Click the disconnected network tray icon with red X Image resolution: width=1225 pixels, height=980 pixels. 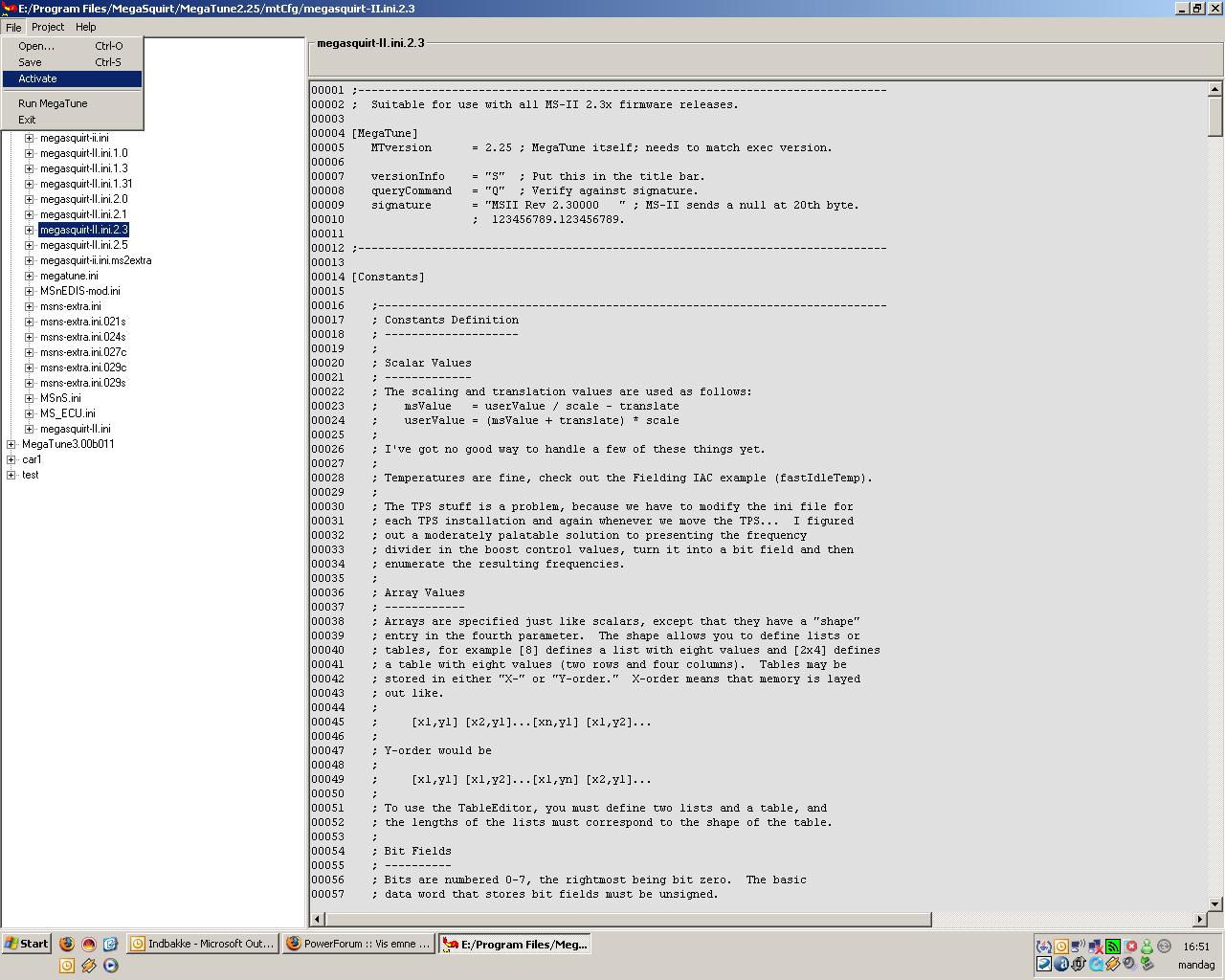(x=1097, y=947)
